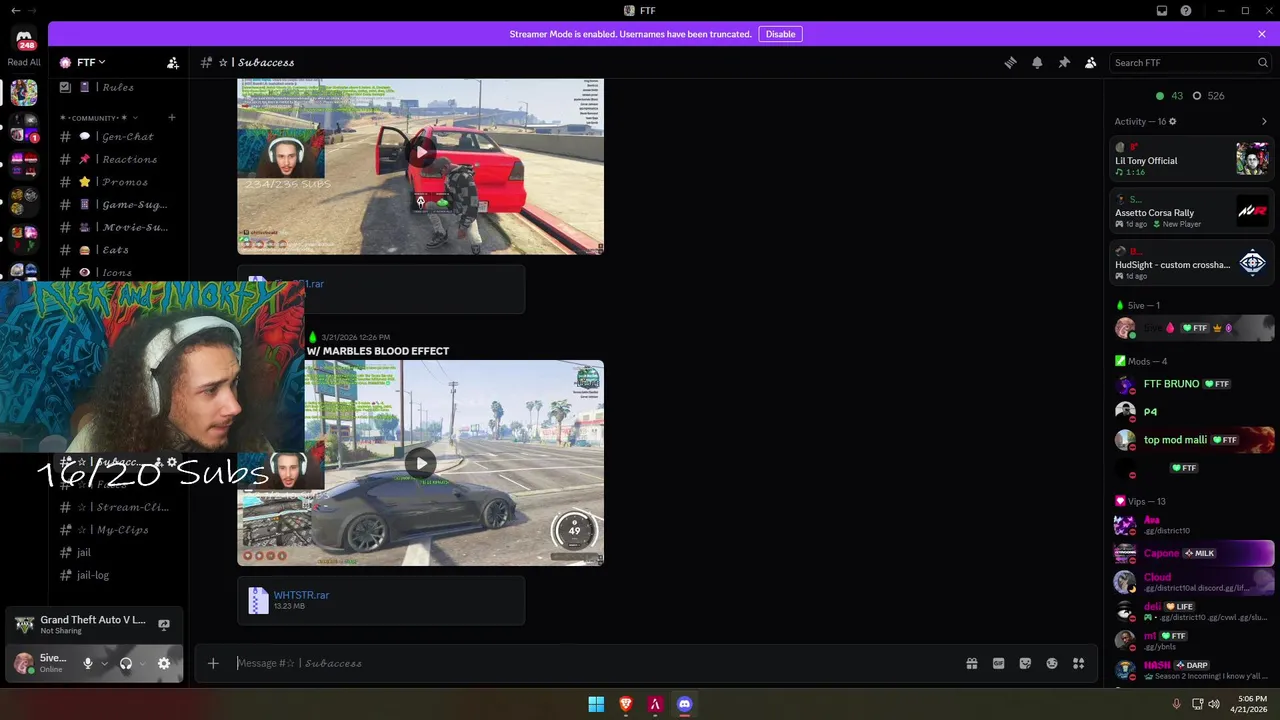Click the share screen icon for GTA V
This screenshot has width=1280, height=720.
tap(164, 625)
